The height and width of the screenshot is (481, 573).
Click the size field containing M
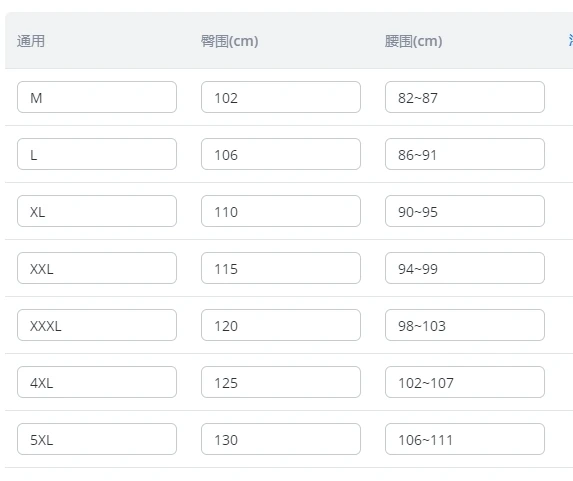click(97, 97)
